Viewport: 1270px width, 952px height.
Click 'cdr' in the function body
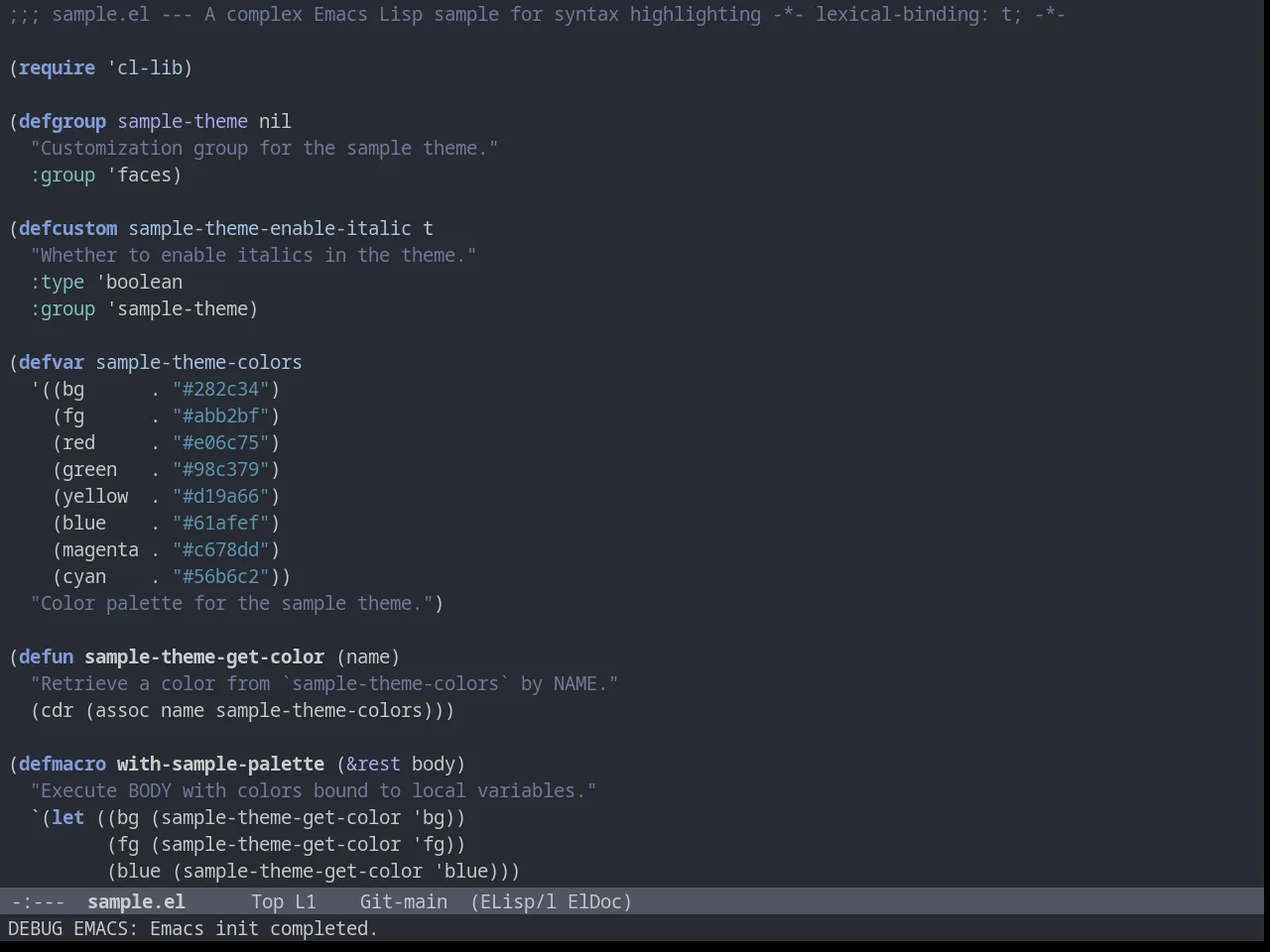(x=57, y=710)
